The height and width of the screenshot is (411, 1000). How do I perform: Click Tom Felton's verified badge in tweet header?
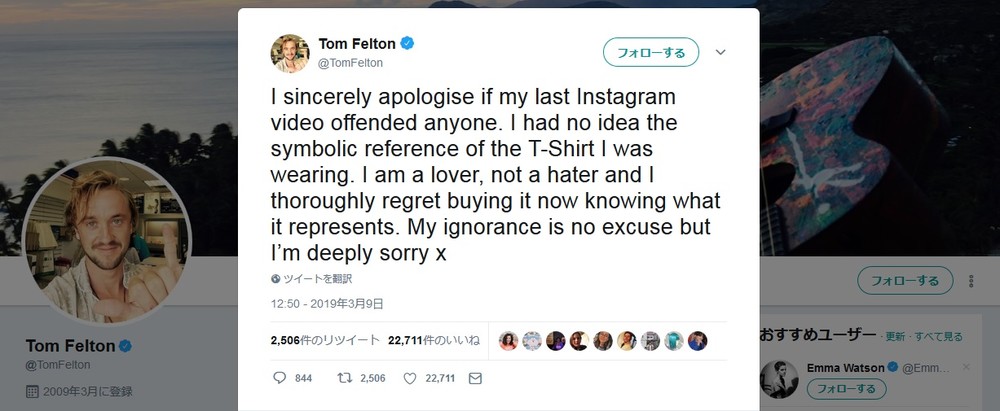408,44
